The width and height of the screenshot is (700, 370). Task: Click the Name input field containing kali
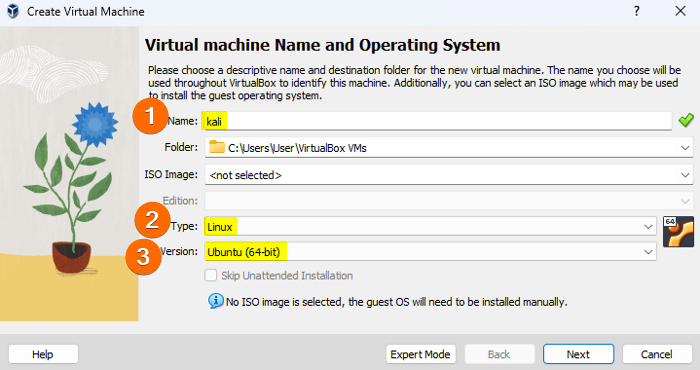tap(438, 121)
